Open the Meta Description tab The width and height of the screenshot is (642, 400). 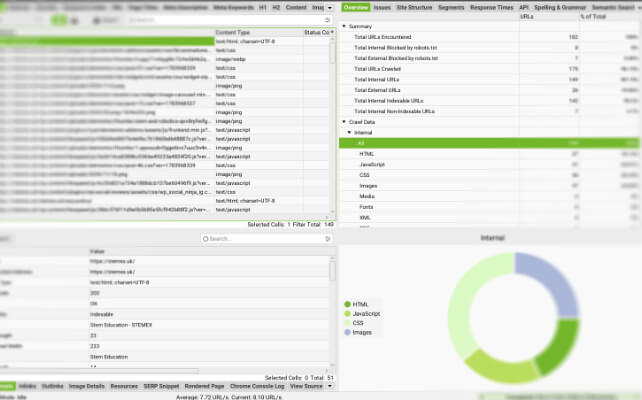coord(185,7)
